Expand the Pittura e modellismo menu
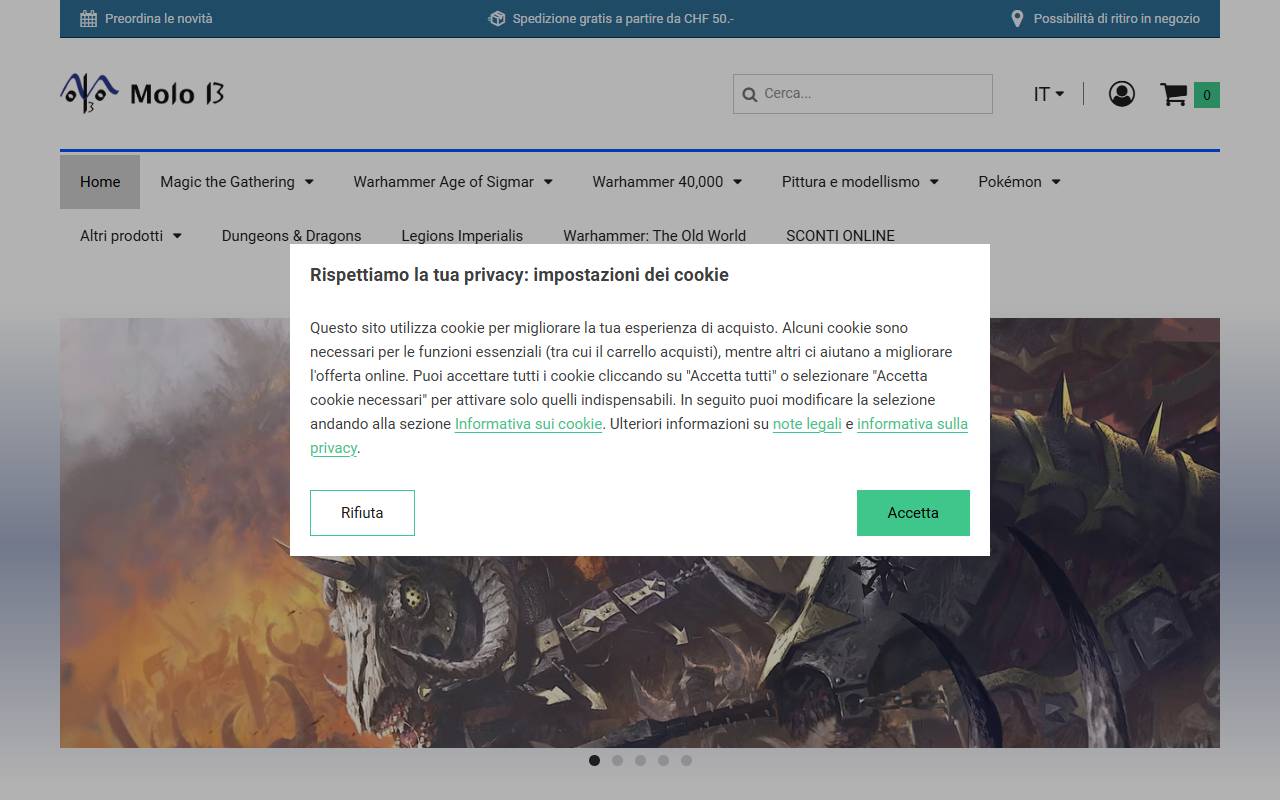This screenshot has width=1280, height=800. [860, 182]
